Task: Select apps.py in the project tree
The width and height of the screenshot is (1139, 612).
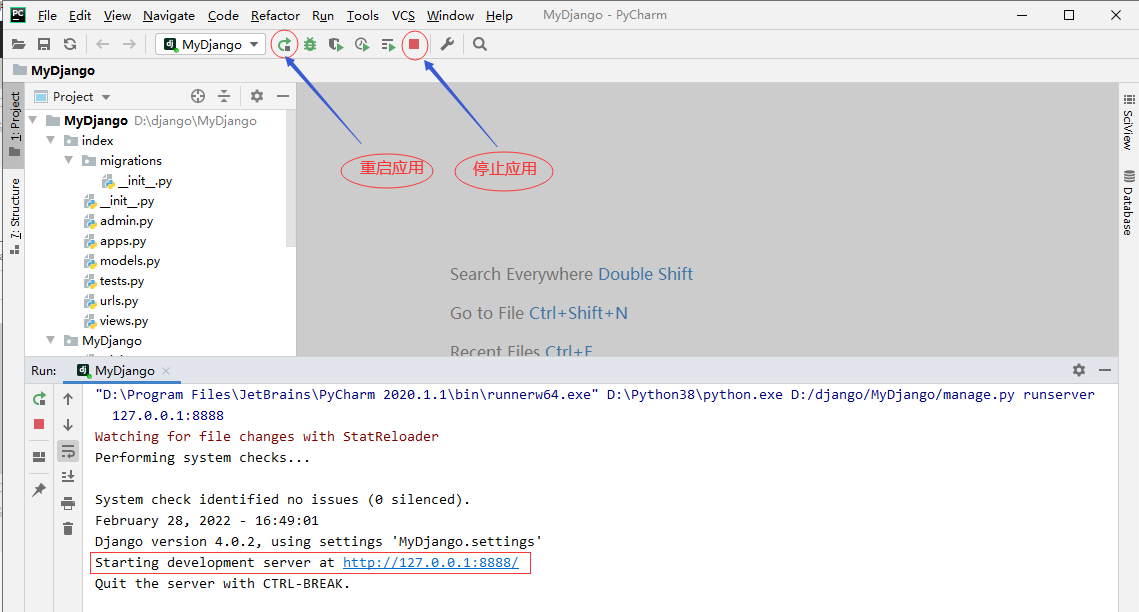Action: coord(115,240)
